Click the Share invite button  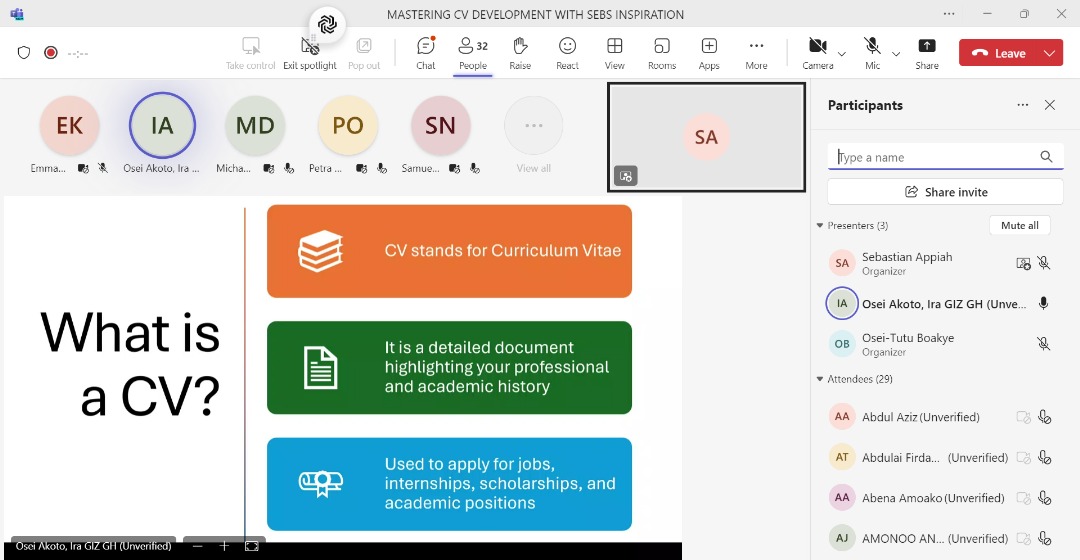tap(945, 192)
